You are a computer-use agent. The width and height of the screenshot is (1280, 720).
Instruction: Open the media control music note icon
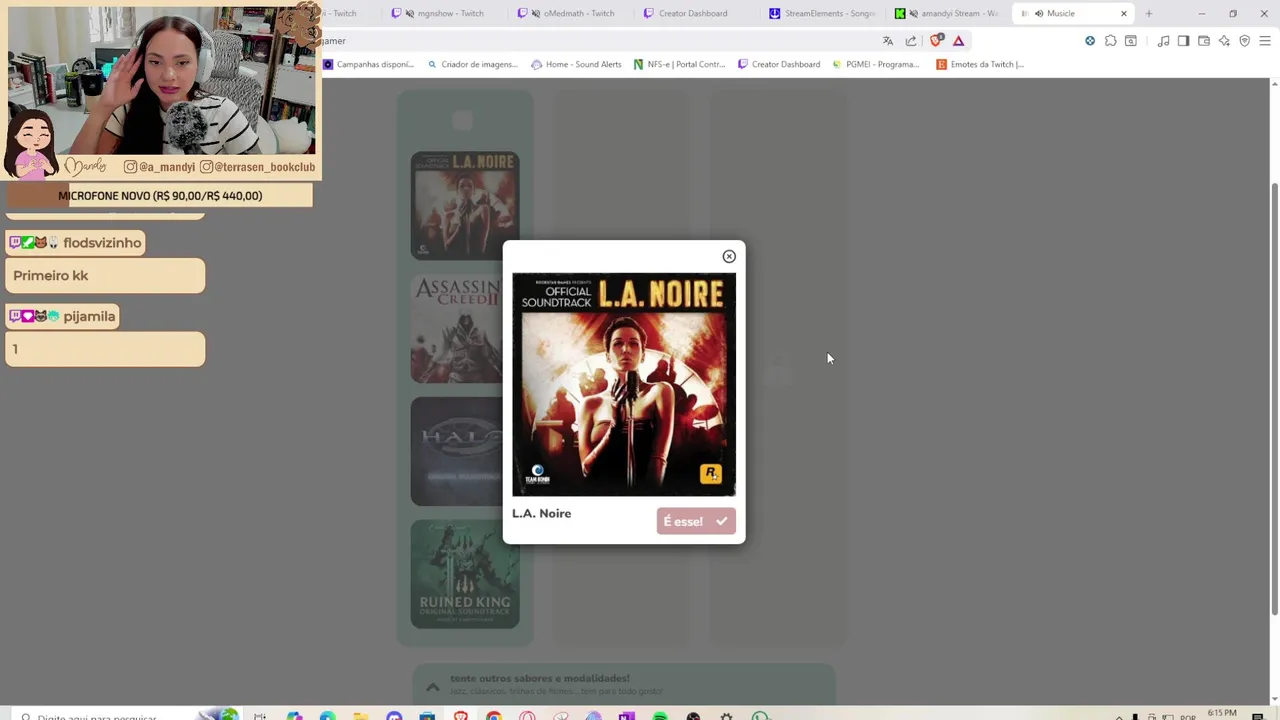[1163, 41]
